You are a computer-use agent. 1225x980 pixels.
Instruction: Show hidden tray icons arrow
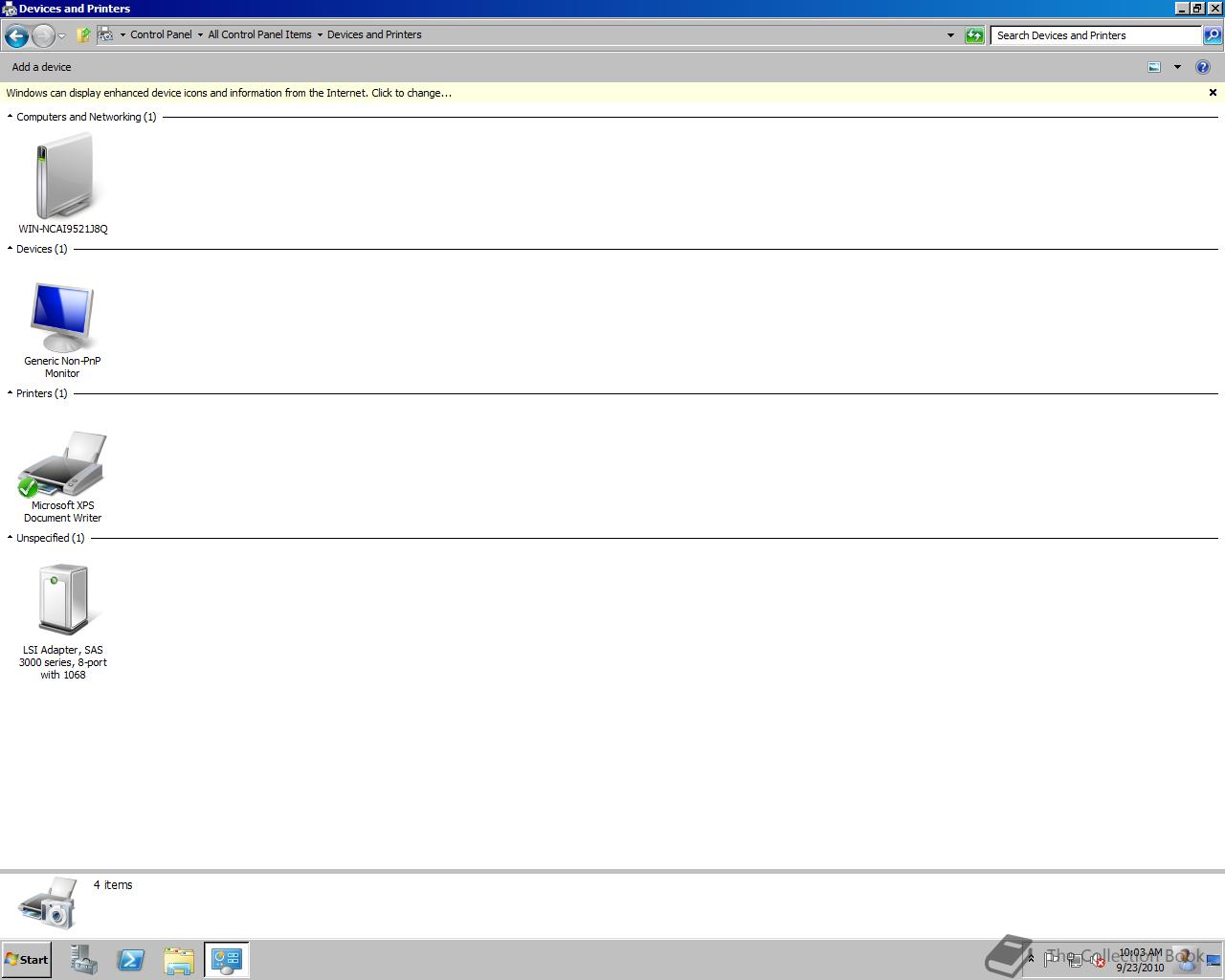pyautogui.click(x=1031, y=958)
